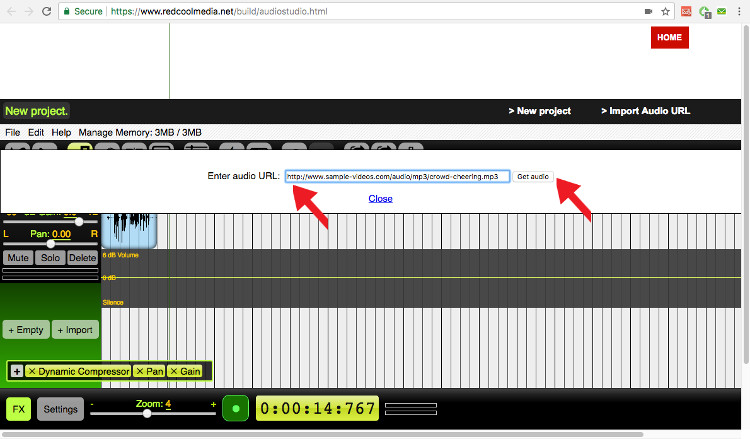Open the File menu
750x439 pixels.
point(13,132)
